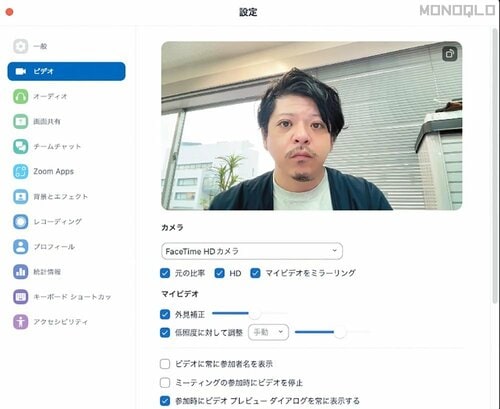Go to プロフィール settings
Screen dimensions: 500x409
[x=66, y=247]
